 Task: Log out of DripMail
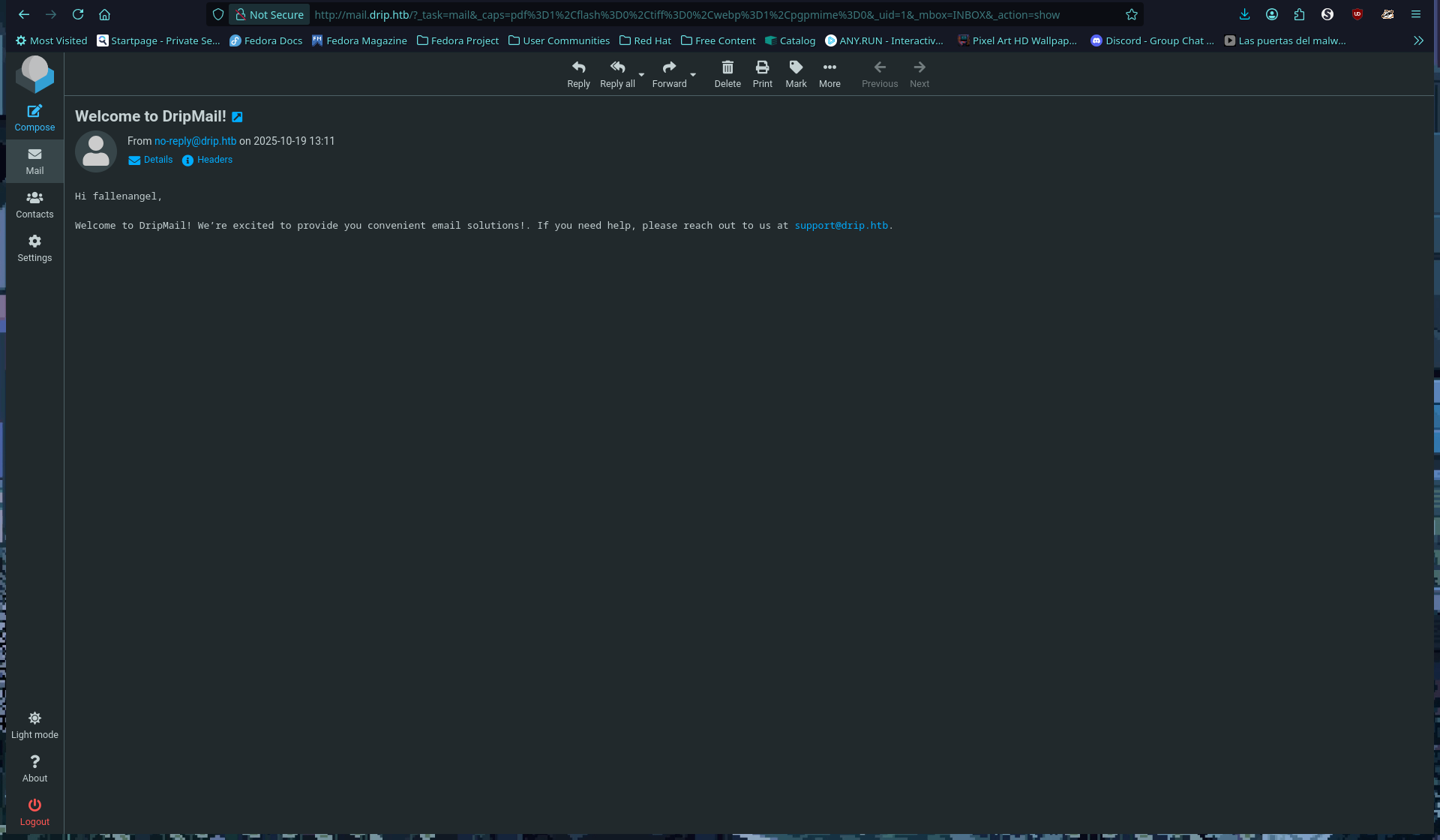coord(34,812)
